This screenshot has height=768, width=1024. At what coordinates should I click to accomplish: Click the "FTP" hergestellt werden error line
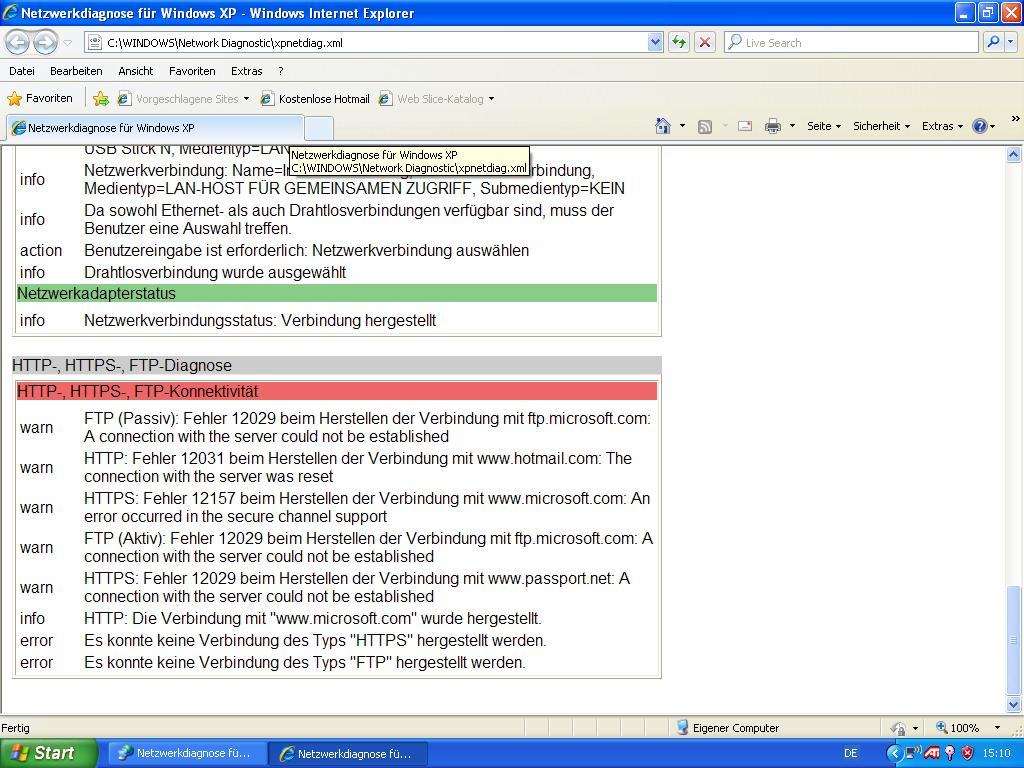click(305, 662)
